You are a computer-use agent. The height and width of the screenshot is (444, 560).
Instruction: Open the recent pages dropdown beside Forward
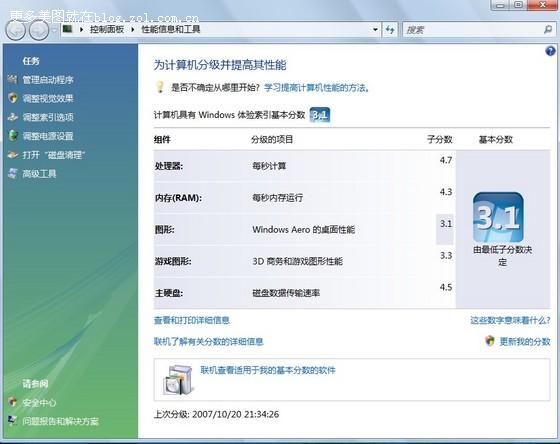[x=54, y=30]
